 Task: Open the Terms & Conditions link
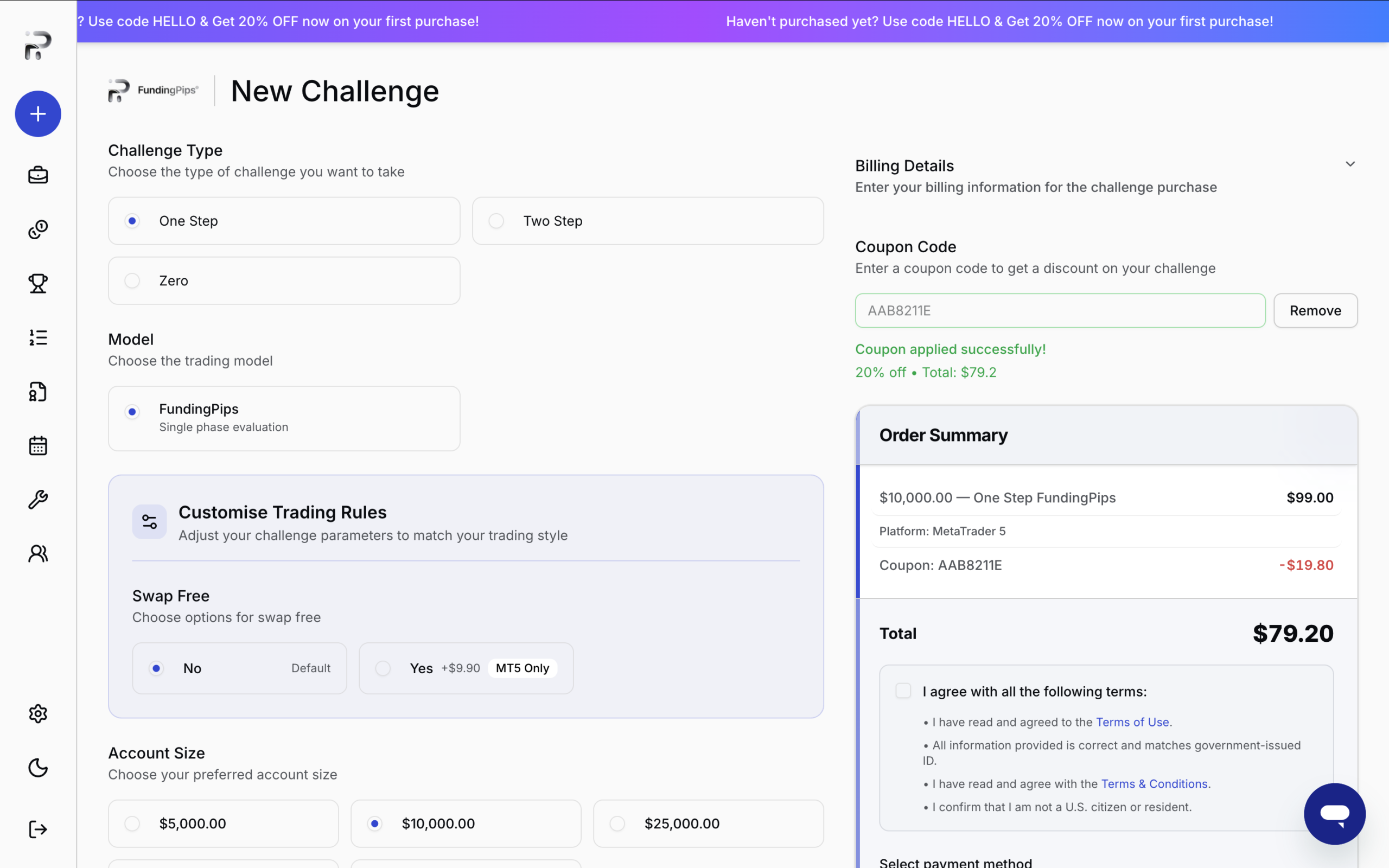(x=1155, y=783)
